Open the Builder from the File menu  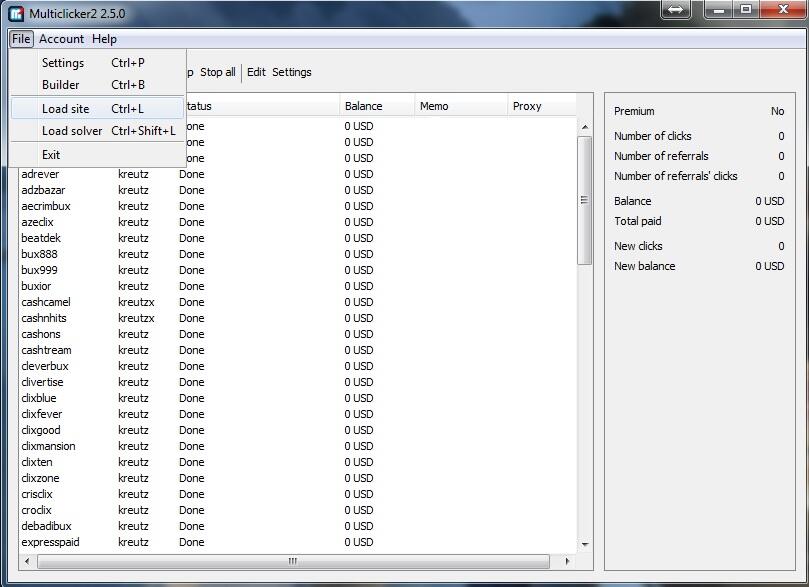pyautogui.click(x=60, y=85)
